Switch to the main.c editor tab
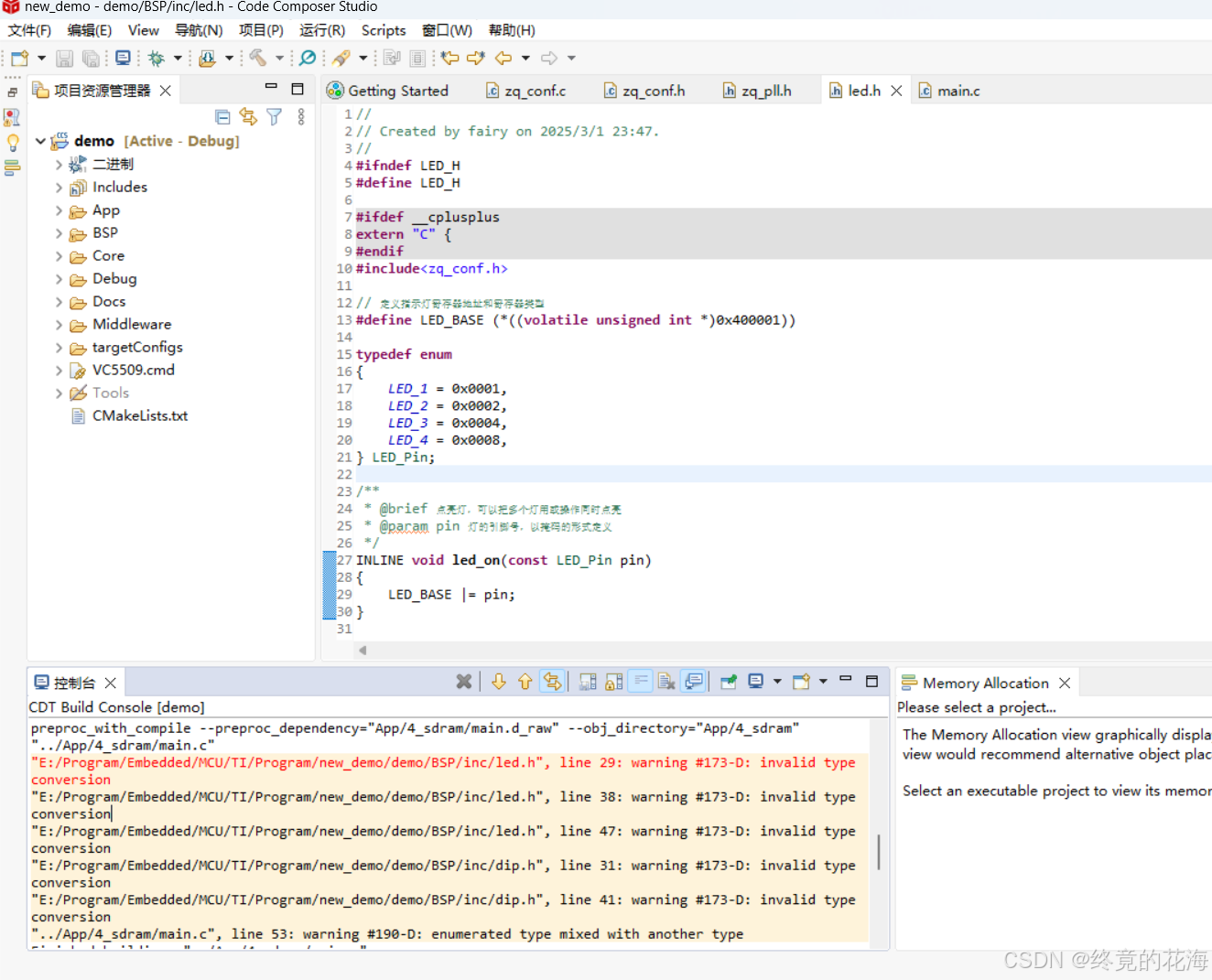The image size is (1212, 980). [949, 91]
